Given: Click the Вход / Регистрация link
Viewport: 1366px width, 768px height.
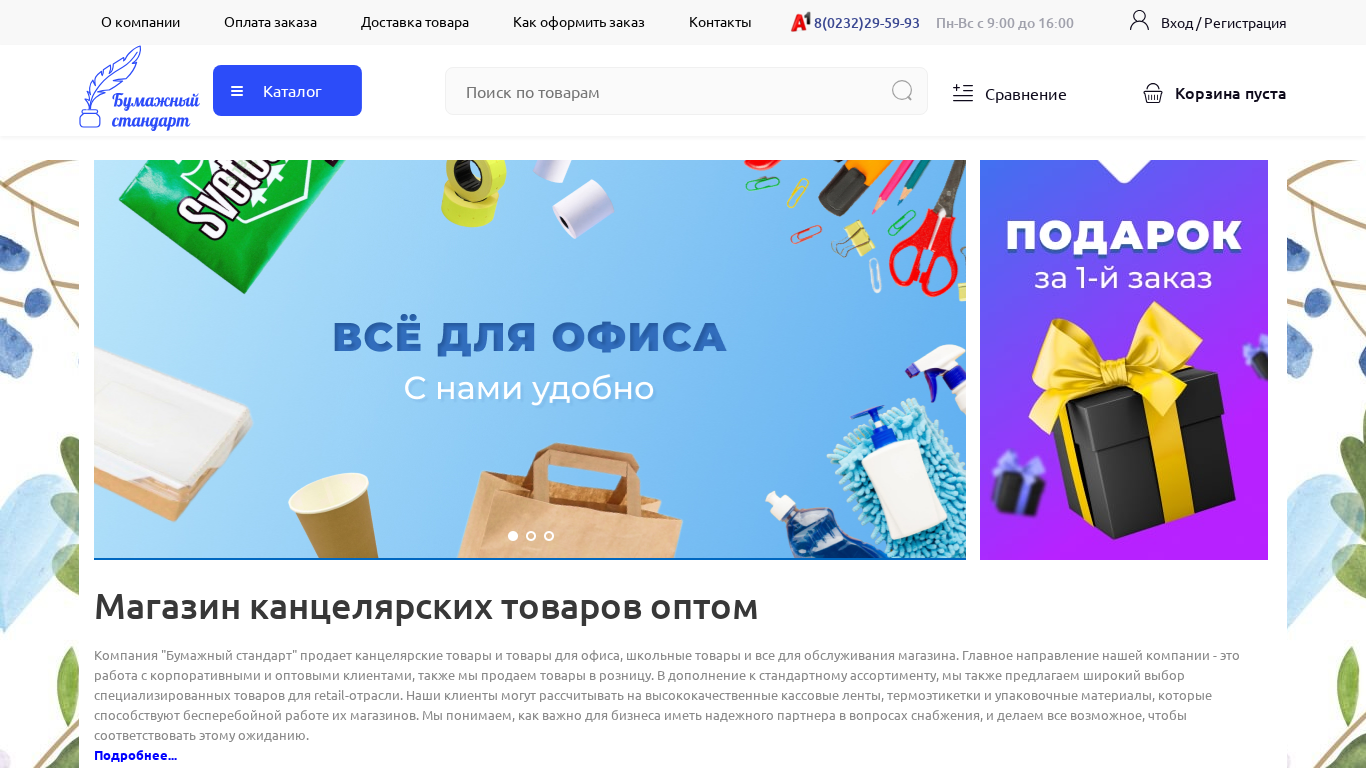Looking at the screenshot, I should pyautogui.click(x=1223, y=22).
